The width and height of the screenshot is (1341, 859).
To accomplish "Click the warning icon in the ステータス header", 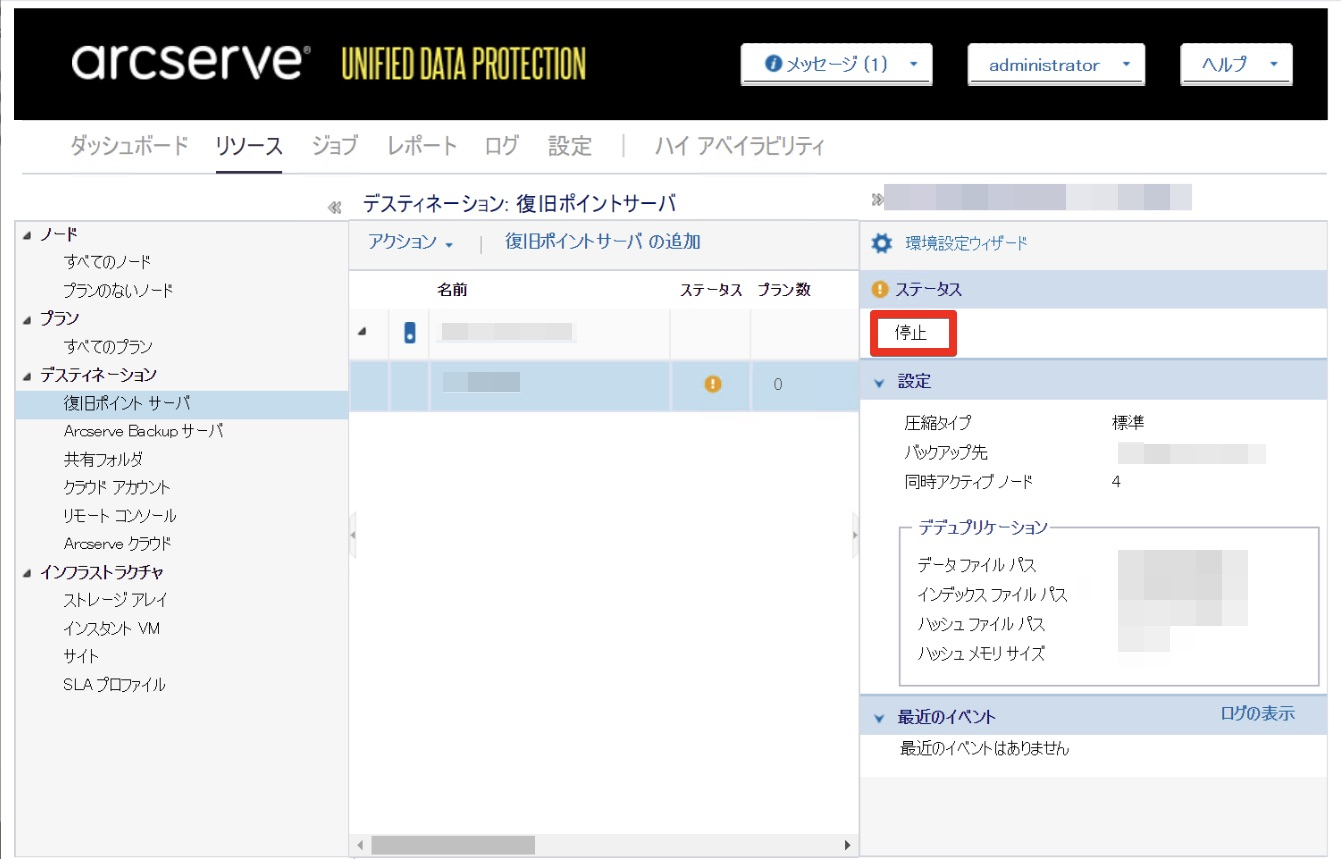I will click(x=880, y=289).
